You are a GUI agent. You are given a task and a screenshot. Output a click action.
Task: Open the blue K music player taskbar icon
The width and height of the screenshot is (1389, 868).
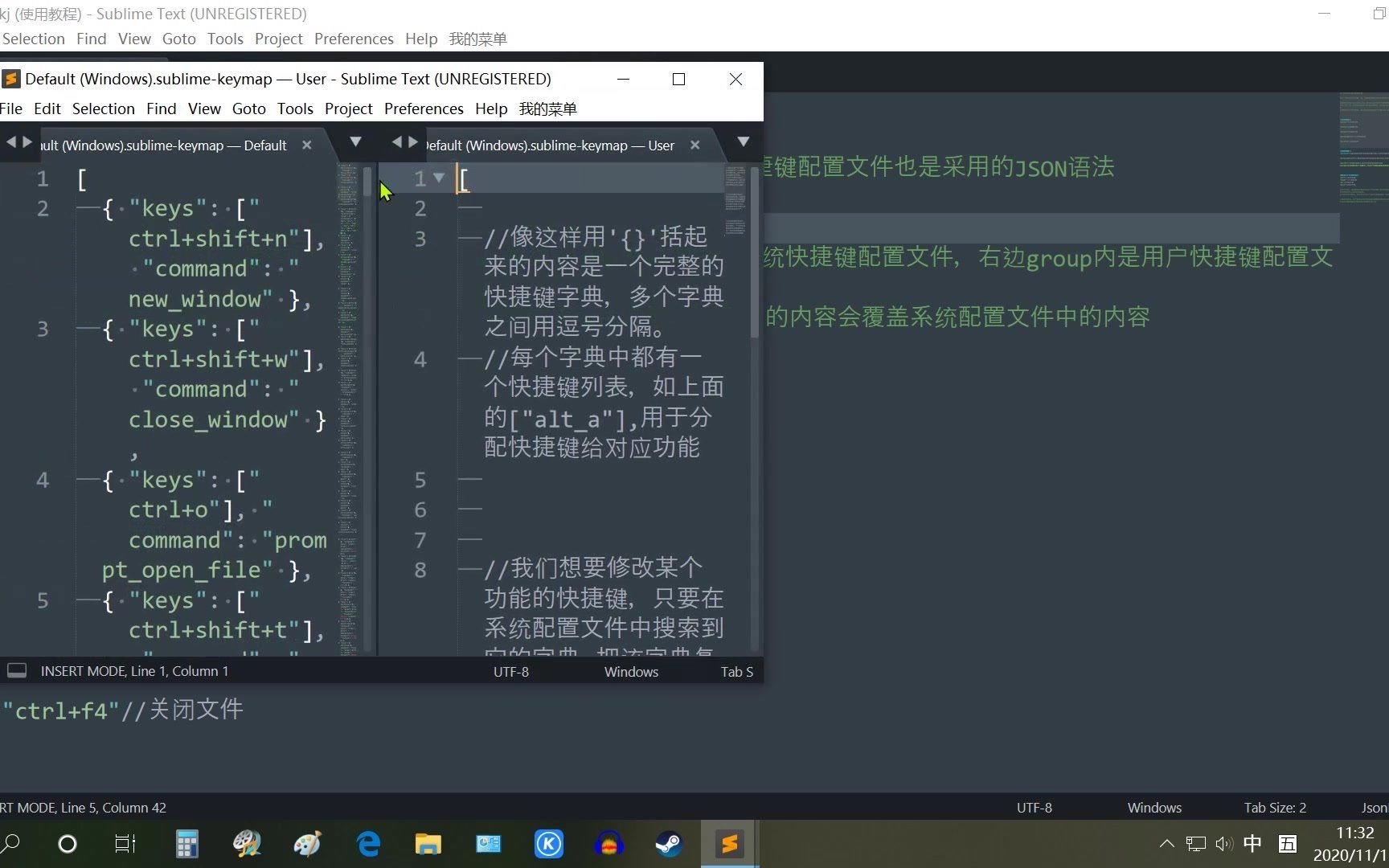pos(549,844)
